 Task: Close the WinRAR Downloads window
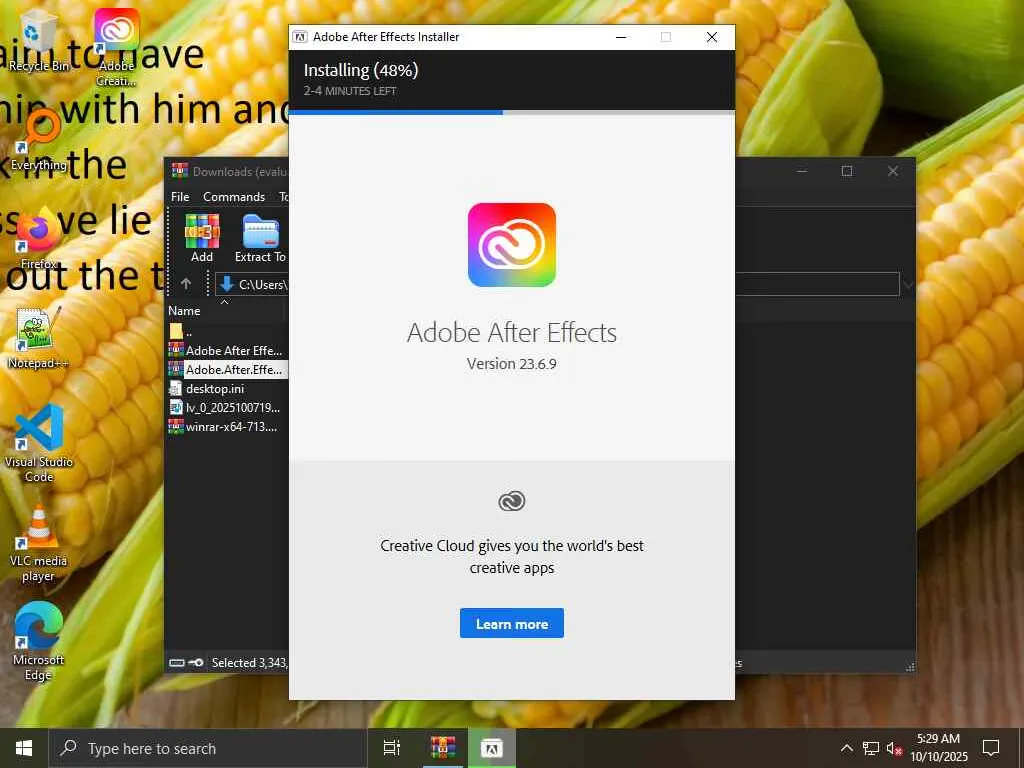(x=893, y=171)
